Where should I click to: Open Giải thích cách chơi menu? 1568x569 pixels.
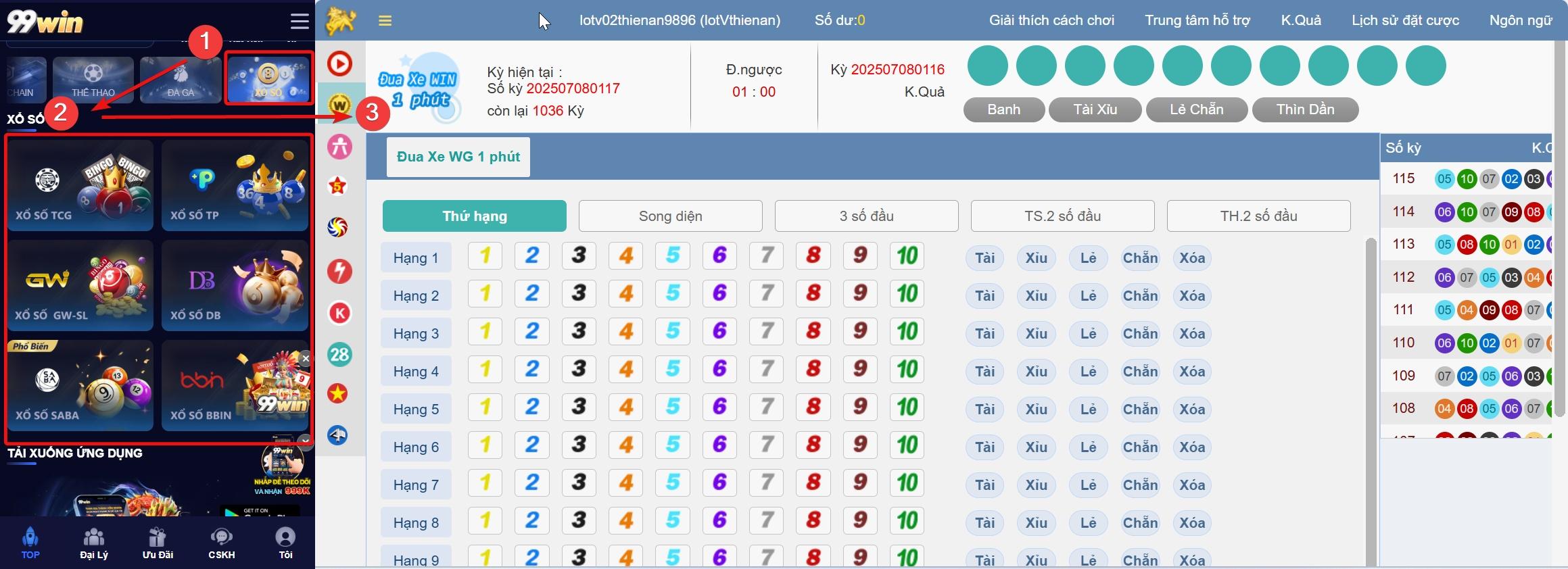(1051, 20)
